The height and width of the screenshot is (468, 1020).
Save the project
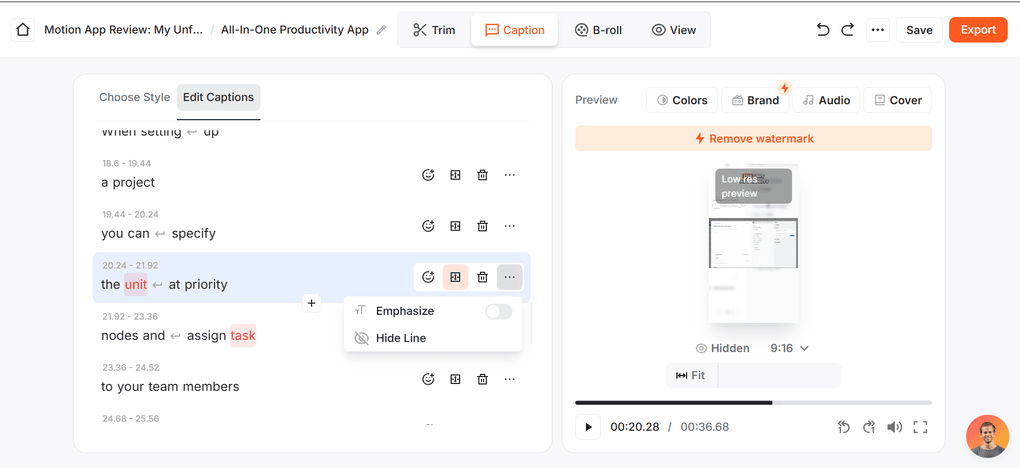(x=919, y=30)
